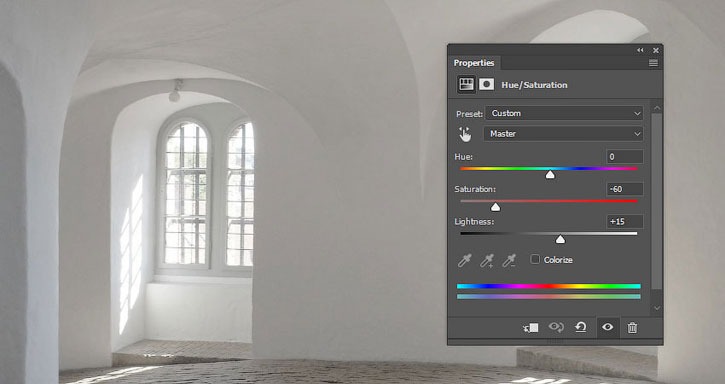Viewport: 725px width, 384px height.
Task: Activate the on-image targeted adjustment hand tool
Action: point(465,134)
